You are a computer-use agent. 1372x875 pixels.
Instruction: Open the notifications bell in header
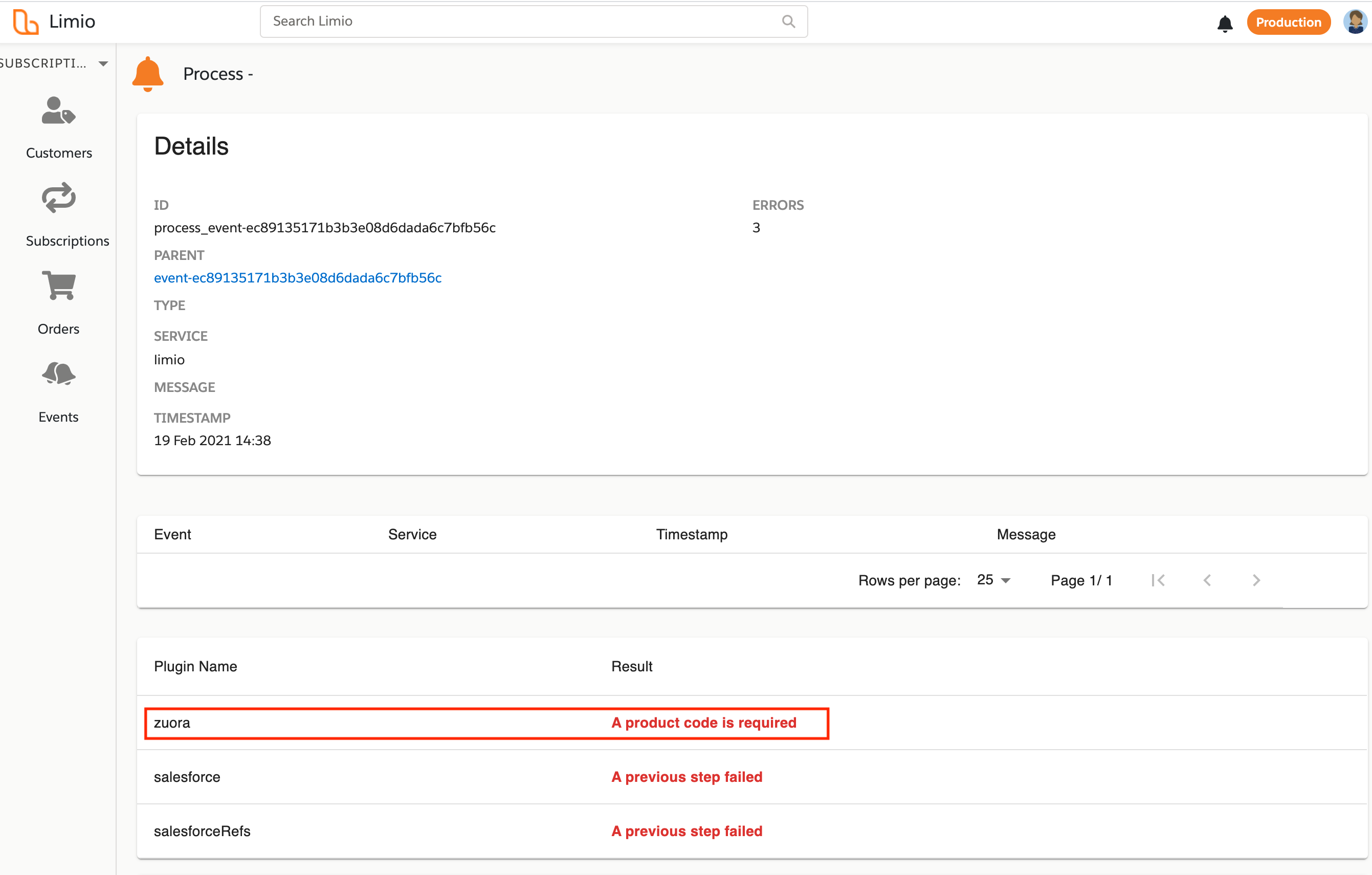tap(1225, 24)
